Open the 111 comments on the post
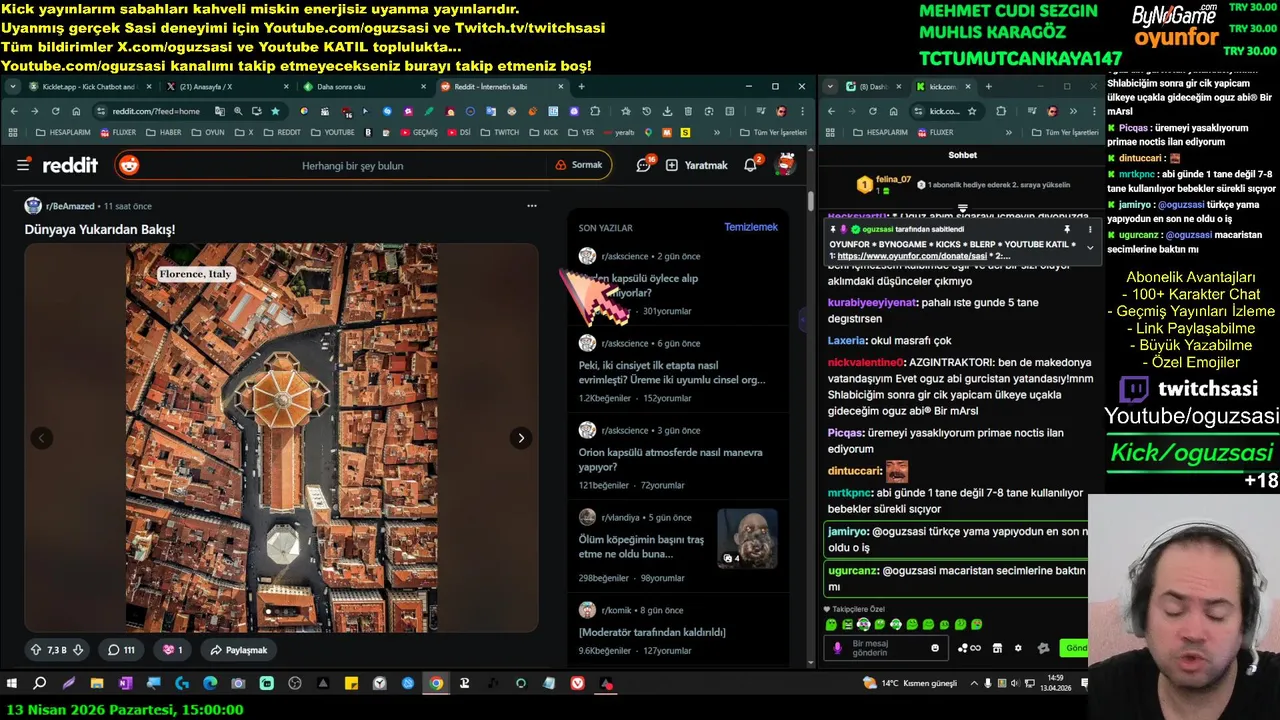Screen dimensions: 1280x720 click(x=121, y=650)
